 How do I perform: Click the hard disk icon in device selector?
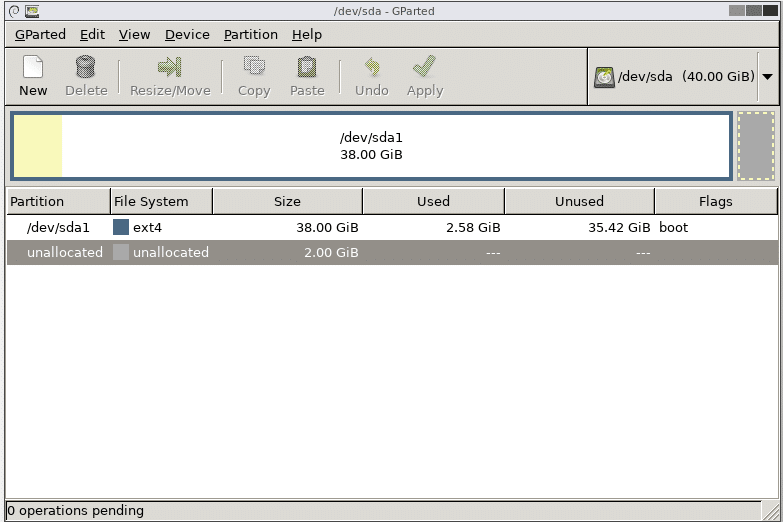click(x=604, y=77)
